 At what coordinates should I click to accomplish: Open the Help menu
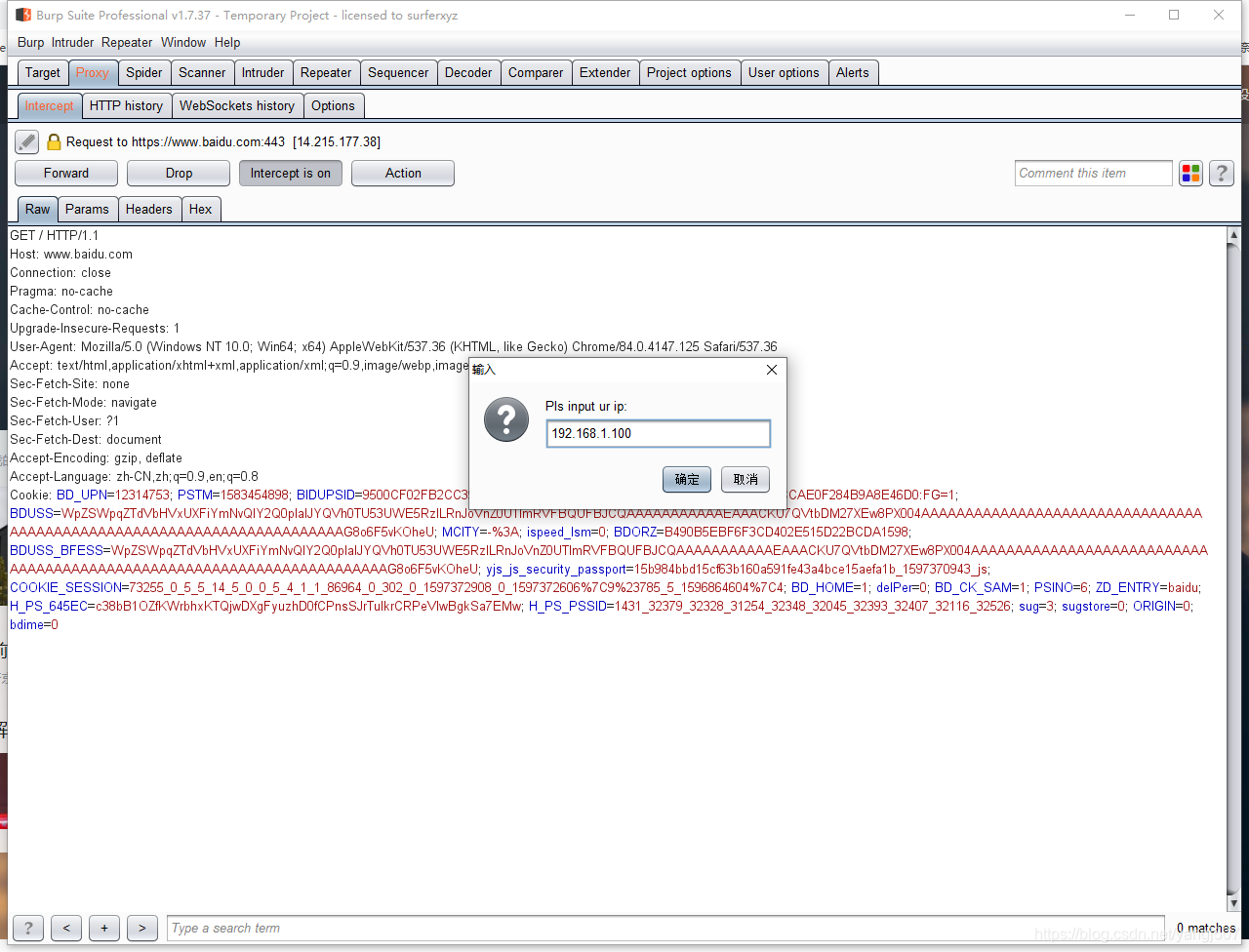[x=227, y=43]
